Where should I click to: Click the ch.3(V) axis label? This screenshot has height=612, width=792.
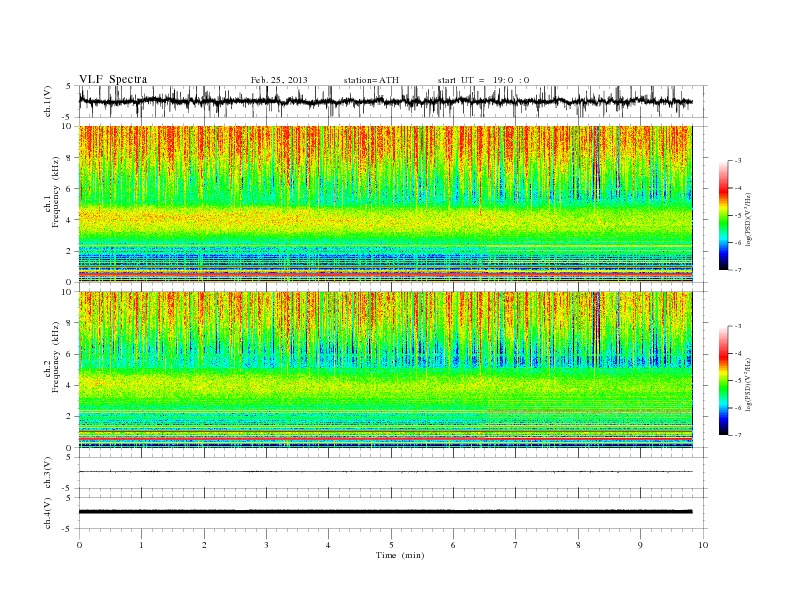click(x=48, y=473)
